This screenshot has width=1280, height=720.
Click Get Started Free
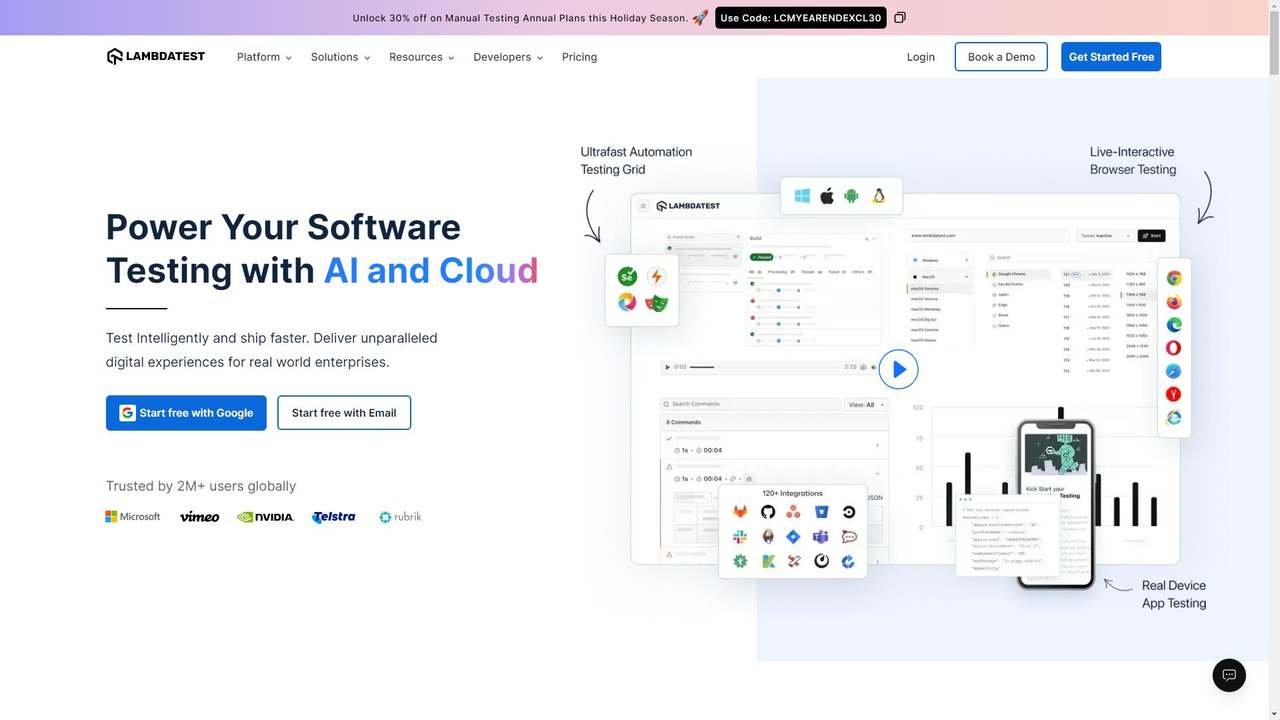click(x=1111, y=57)
